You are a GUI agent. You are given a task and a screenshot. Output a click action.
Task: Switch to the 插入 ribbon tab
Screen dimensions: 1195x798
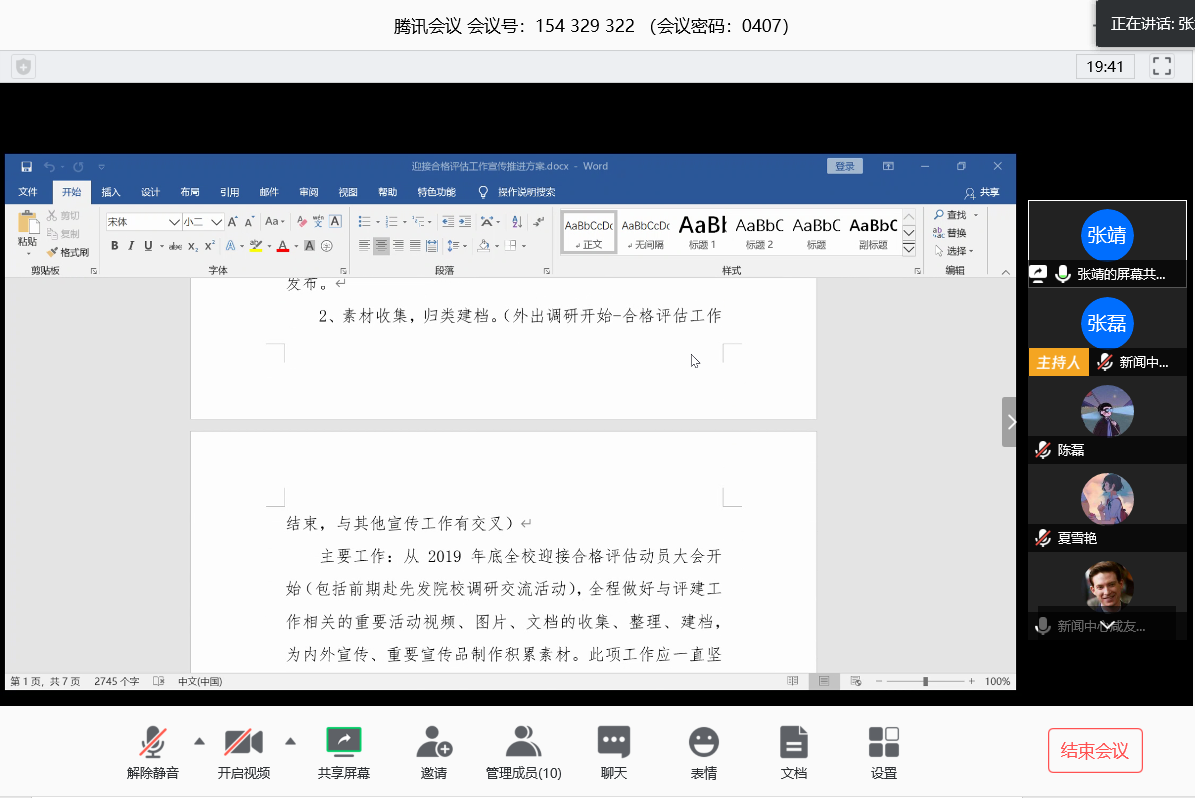[x=110, y=191]
